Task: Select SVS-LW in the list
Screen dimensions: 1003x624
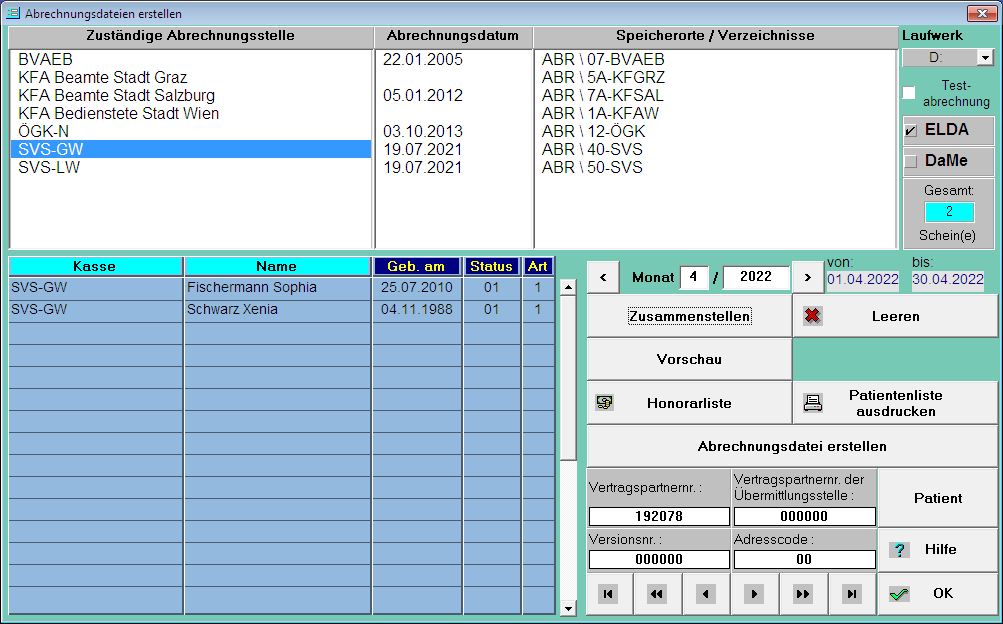Action: 191,167
